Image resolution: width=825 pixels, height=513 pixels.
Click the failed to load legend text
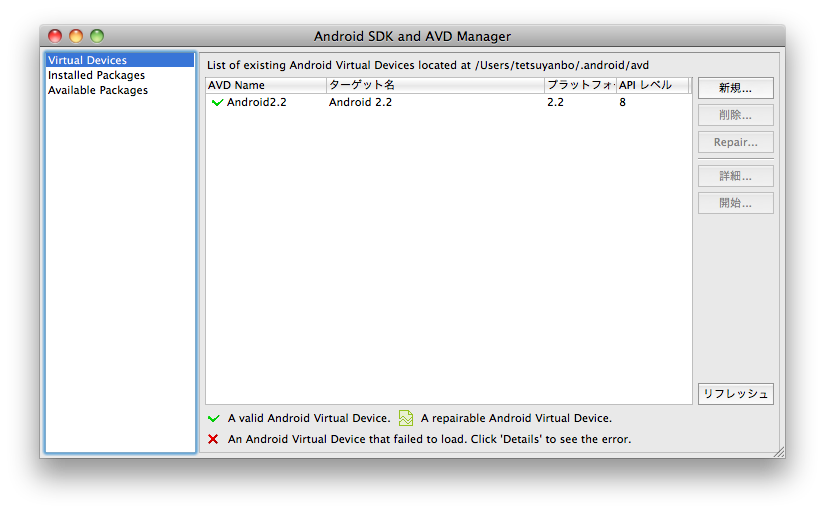point(429,439)
